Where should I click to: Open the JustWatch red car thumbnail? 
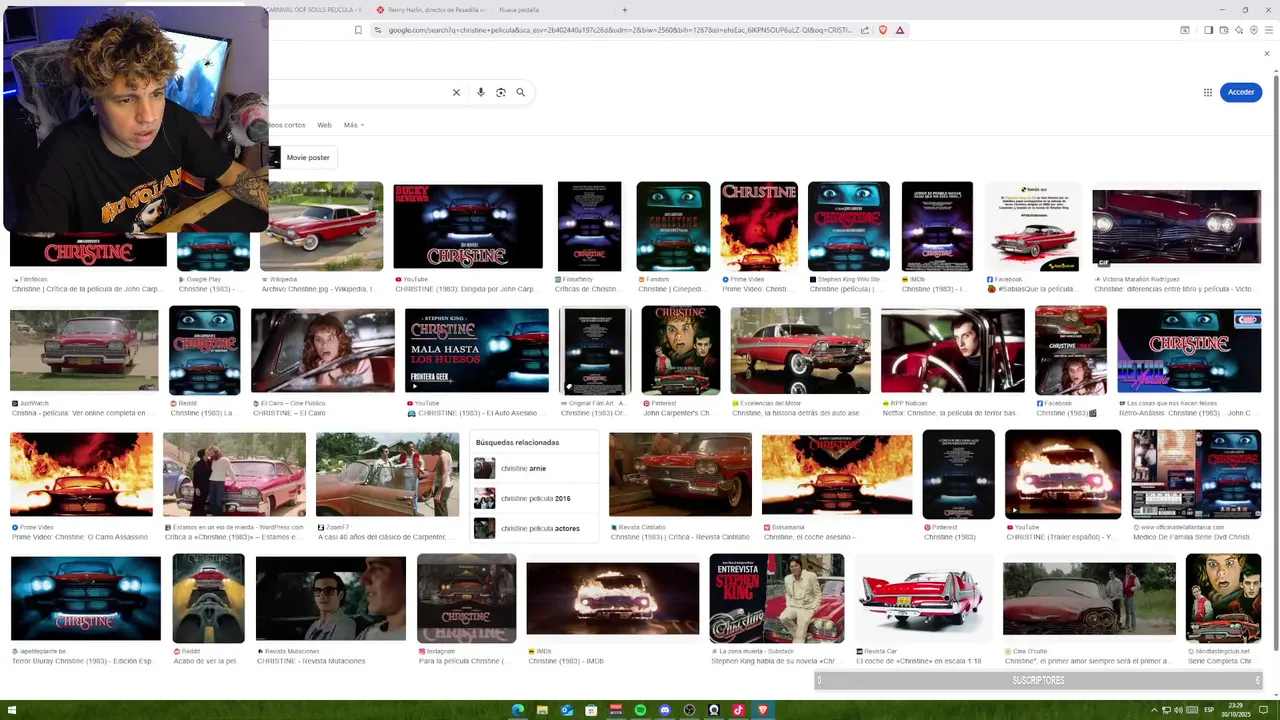84,351
